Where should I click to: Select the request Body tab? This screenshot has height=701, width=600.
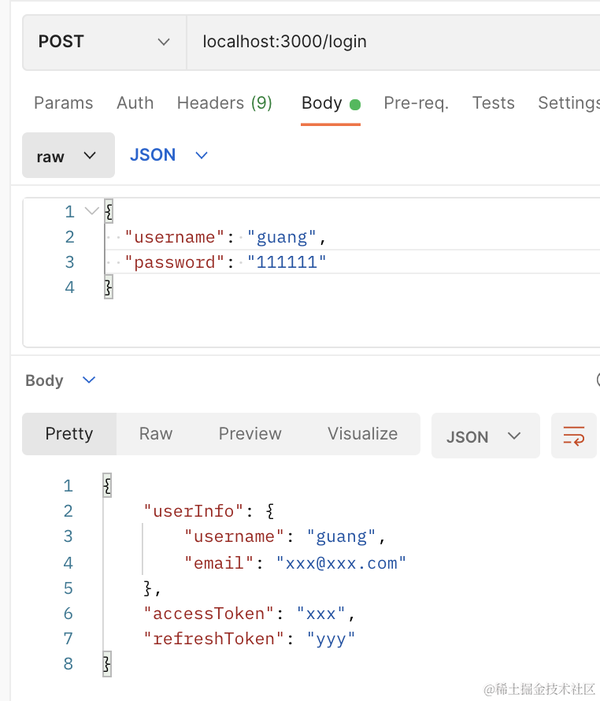pyautogui.click(x=322, y=103)
